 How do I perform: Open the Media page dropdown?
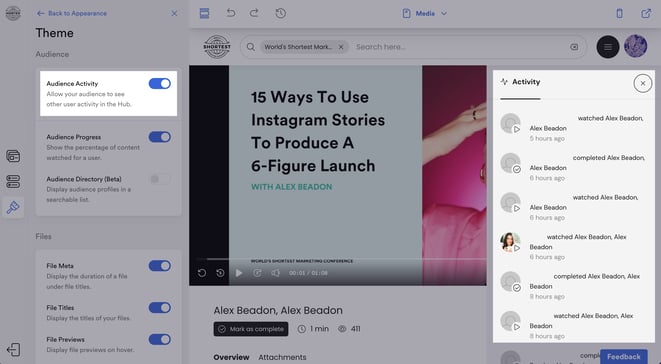pos(425,13)
